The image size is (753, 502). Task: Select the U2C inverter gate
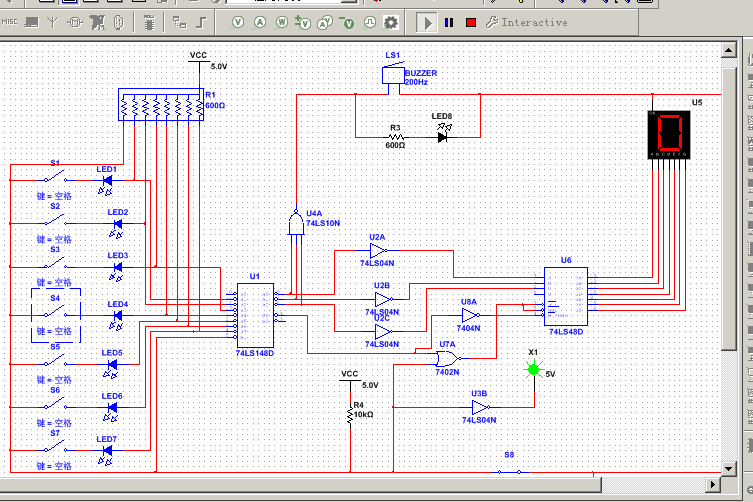coord(383,331)
